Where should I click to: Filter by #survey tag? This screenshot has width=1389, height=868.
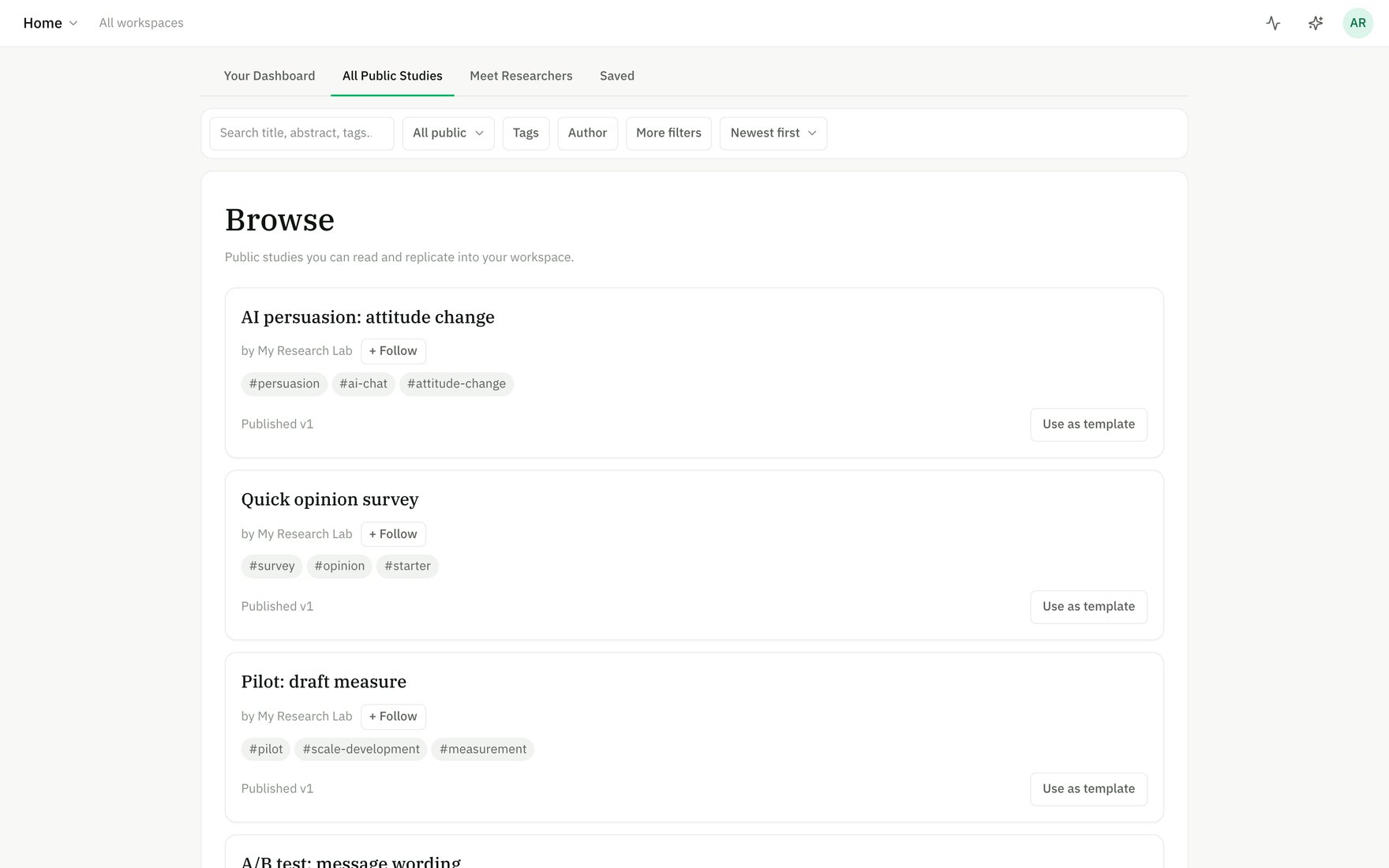point(271,567)
